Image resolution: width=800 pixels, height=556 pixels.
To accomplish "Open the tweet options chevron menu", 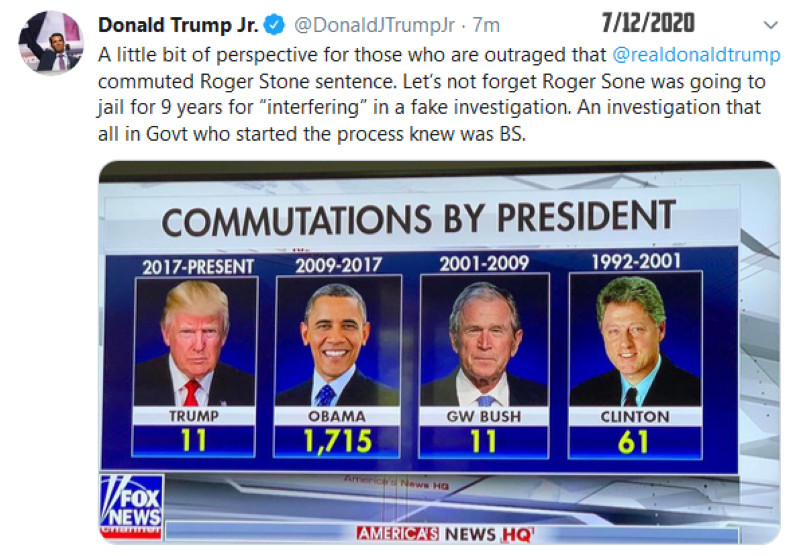I will click(x=769, y=24).
